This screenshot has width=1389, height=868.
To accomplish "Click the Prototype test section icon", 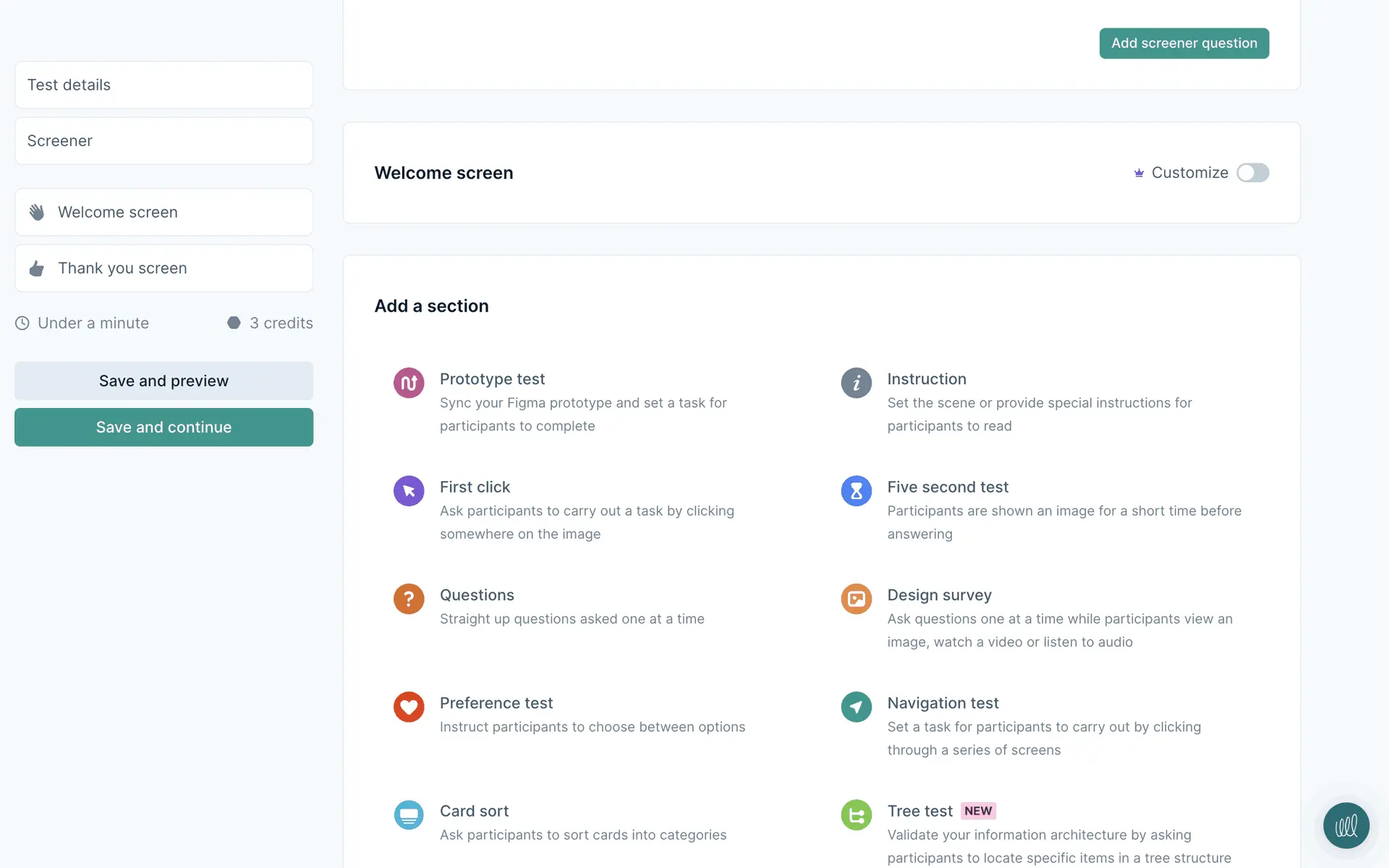I will [409, 383].
